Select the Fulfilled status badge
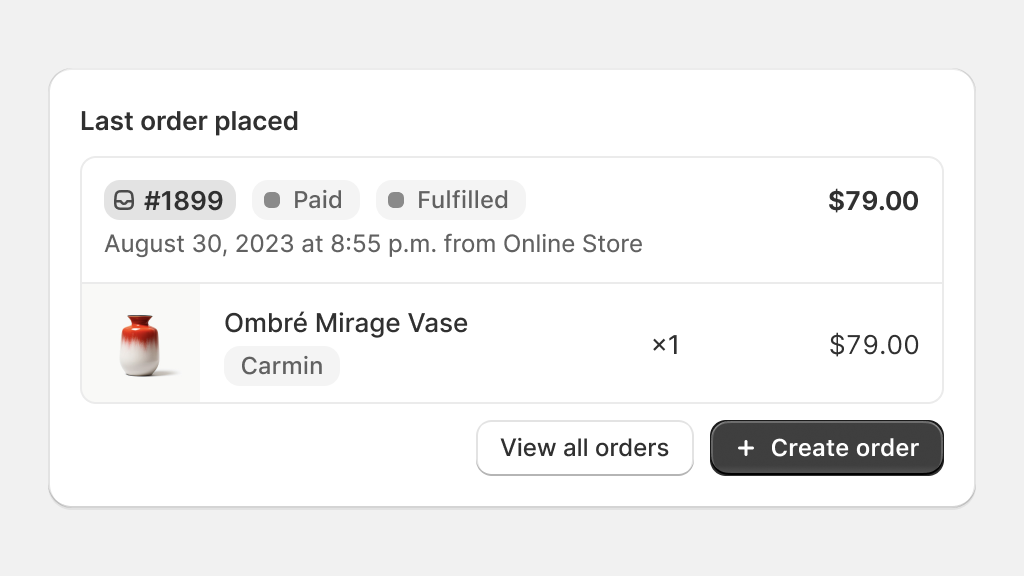 tap(451, 200)
